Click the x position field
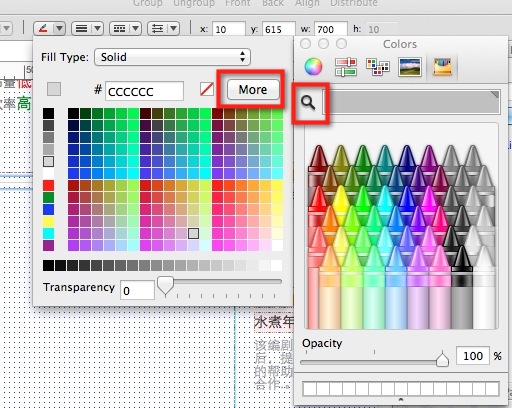Viewport: 512px width, 408px height. [x=229, y=29]
